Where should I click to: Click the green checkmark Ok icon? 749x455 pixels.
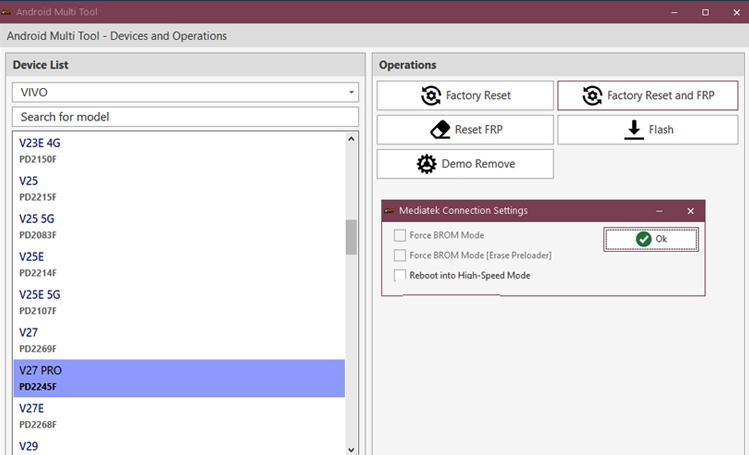[x=643, y=239]
